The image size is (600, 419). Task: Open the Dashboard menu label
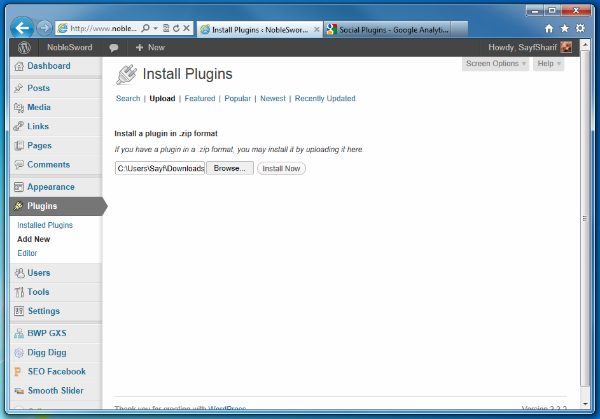click(x=49, y=66)
